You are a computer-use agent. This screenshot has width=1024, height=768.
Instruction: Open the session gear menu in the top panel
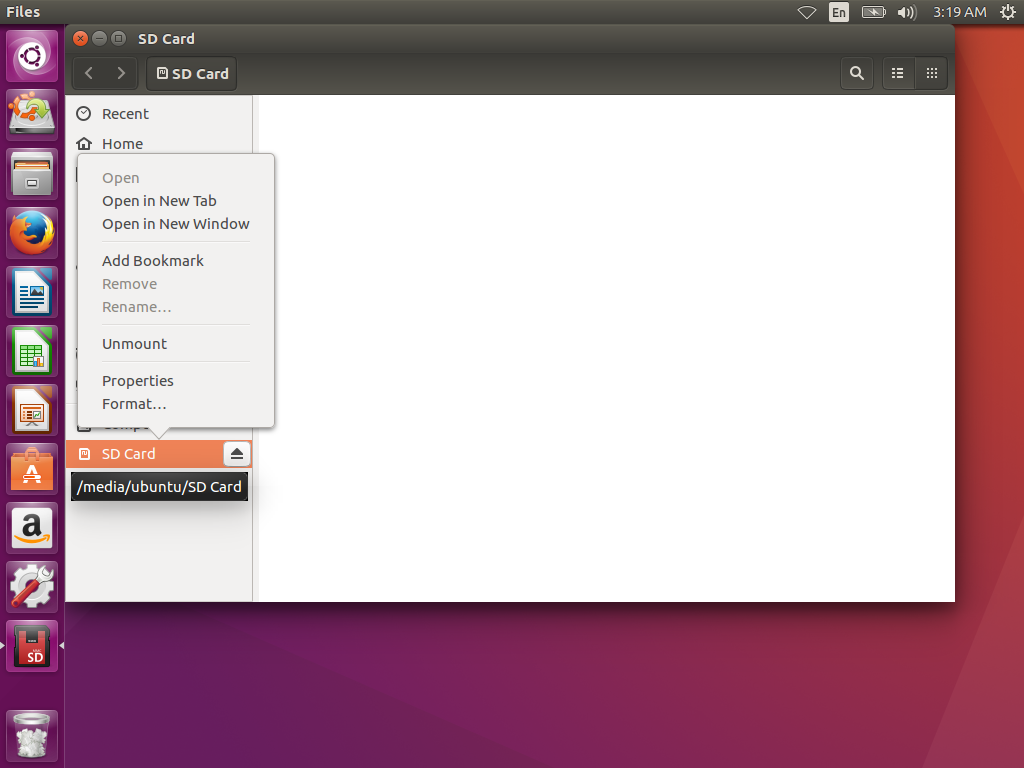point(1008,12)
